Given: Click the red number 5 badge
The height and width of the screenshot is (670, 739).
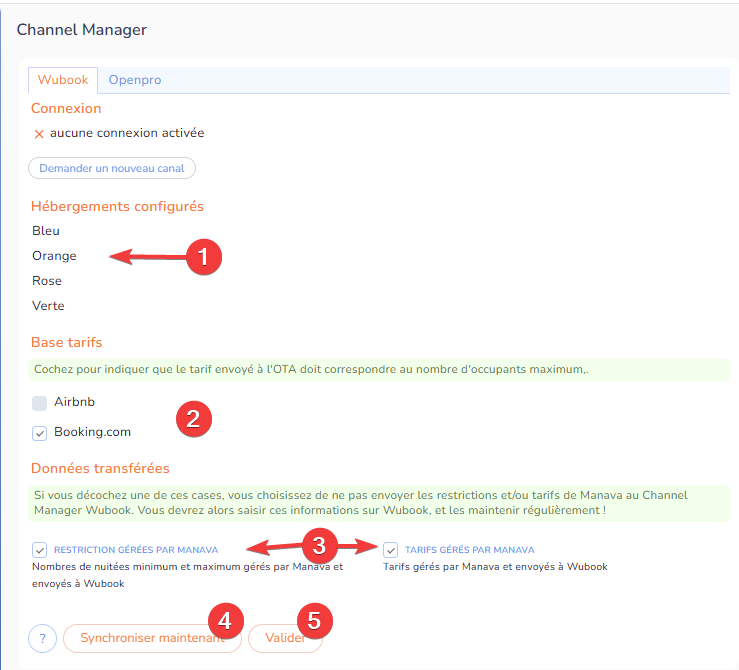Looking at the screenshot, I should click(x=314, y=620).
